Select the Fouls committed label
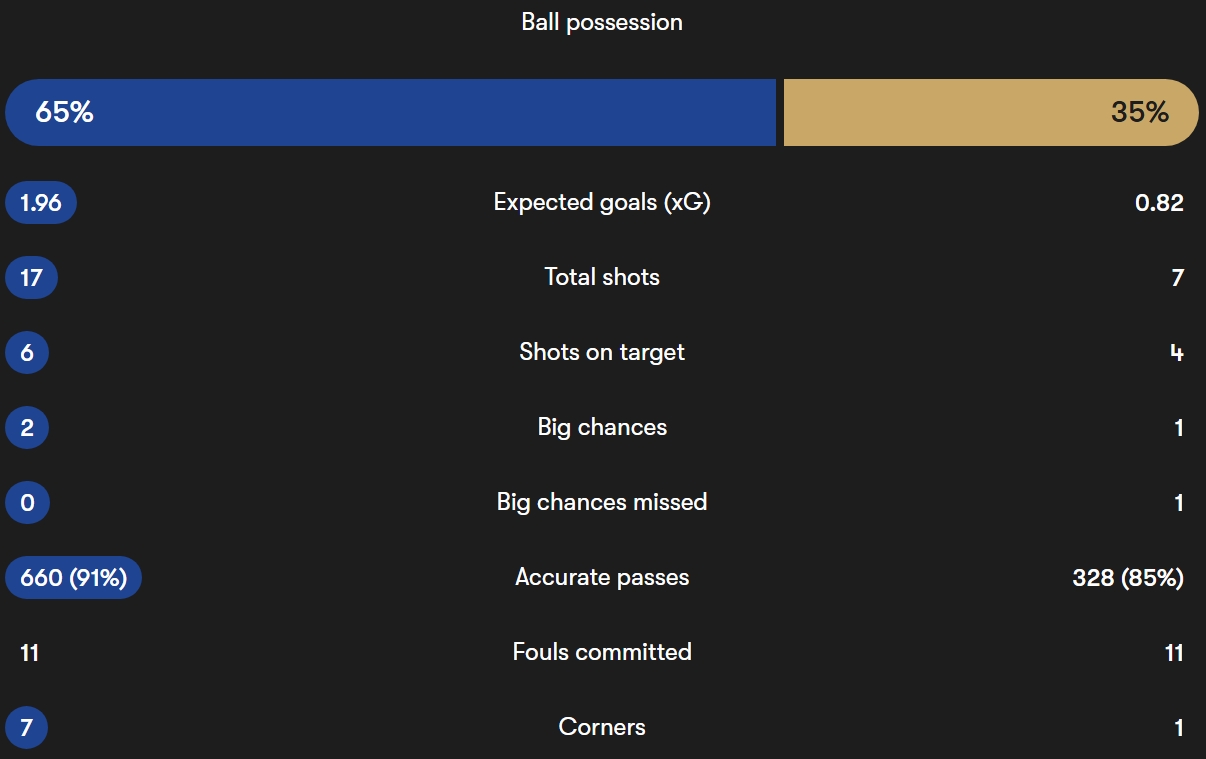The width and height of the screenshot is (1206, 759). pyautogui.click(x=602, y=652)
